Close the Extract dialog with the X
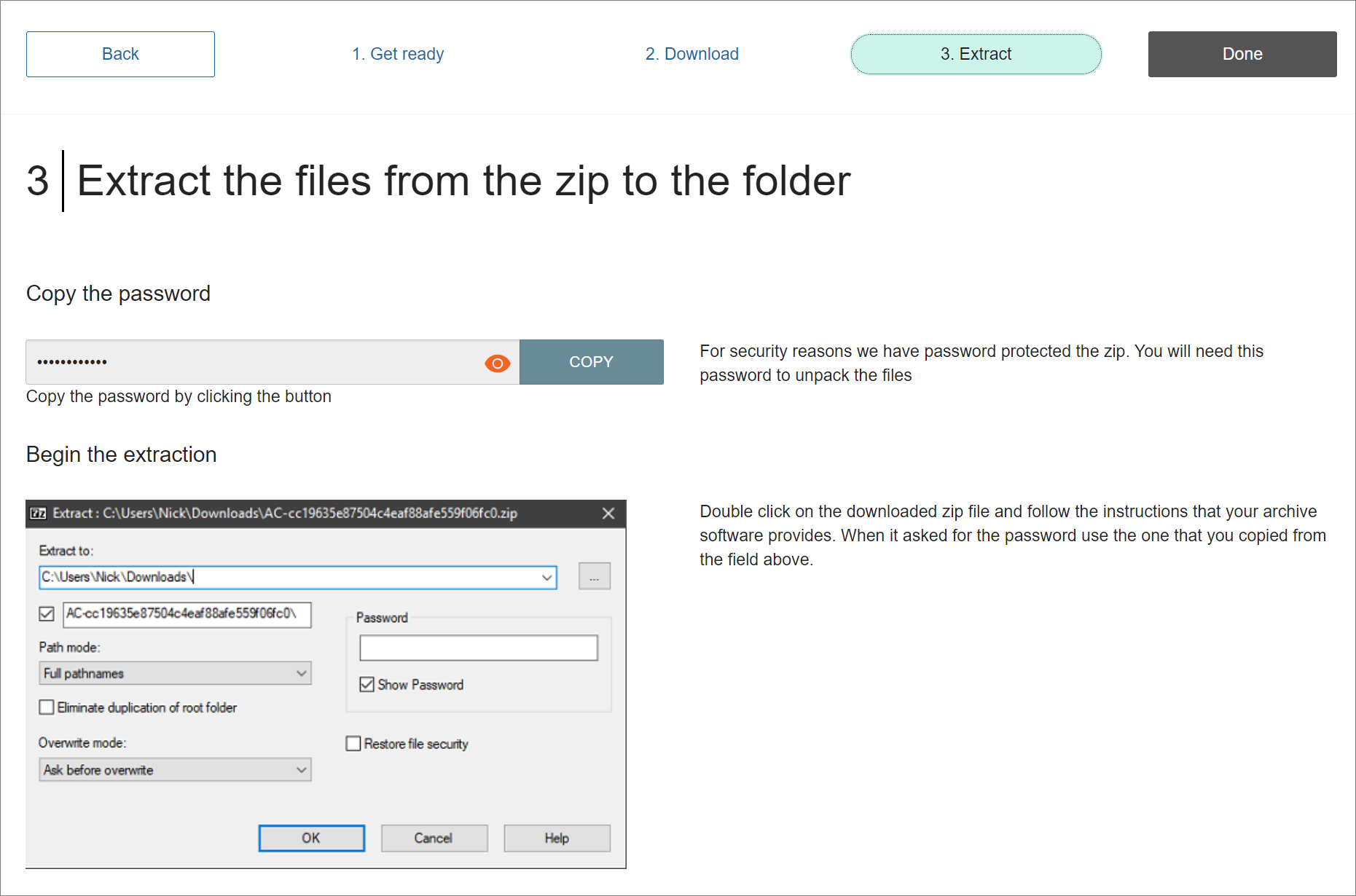1356x896 pixels. pyautogui.click(x=608, y=513)
